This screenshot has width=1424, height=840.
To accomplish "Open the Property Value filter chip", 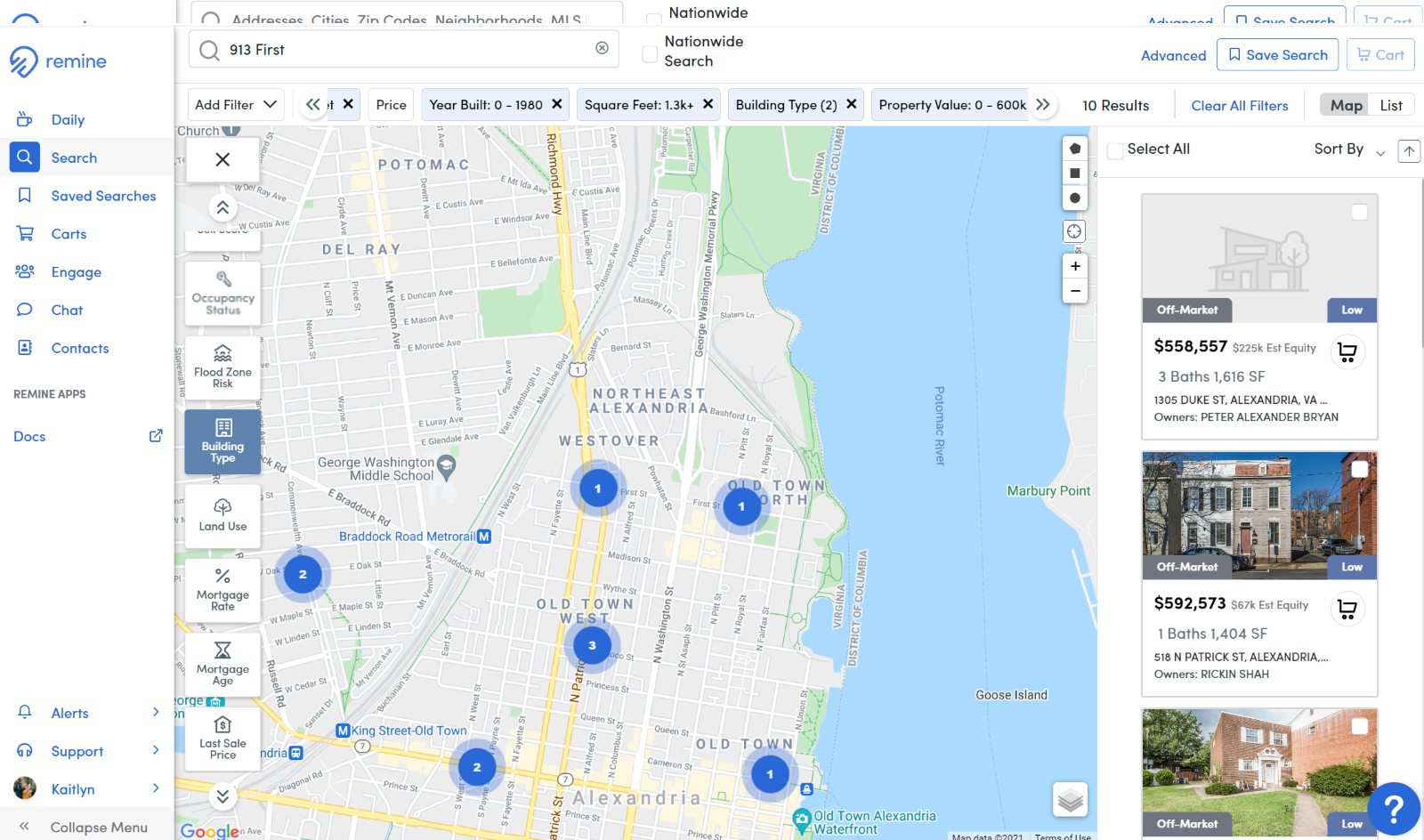I will (952, 105).
